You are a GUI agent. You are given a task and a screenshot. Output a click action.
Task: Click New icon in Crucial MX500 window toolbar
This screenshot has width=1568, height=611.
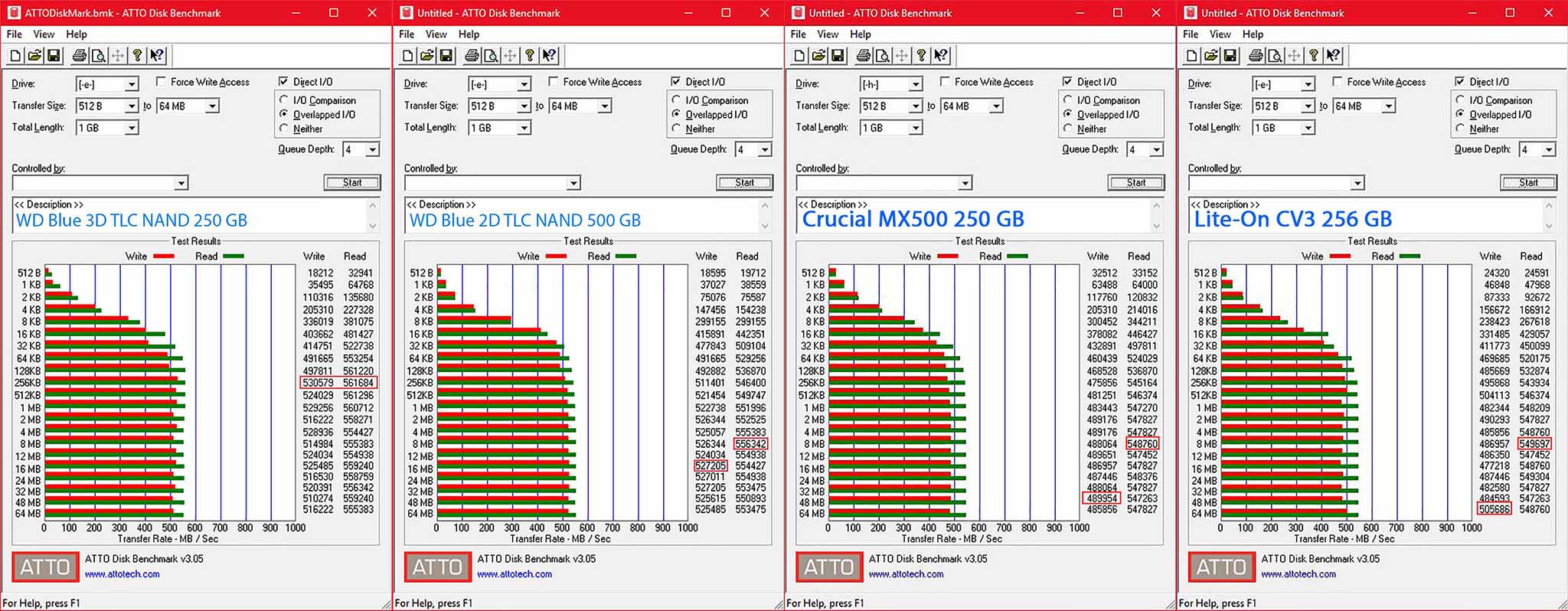[800, 55]
